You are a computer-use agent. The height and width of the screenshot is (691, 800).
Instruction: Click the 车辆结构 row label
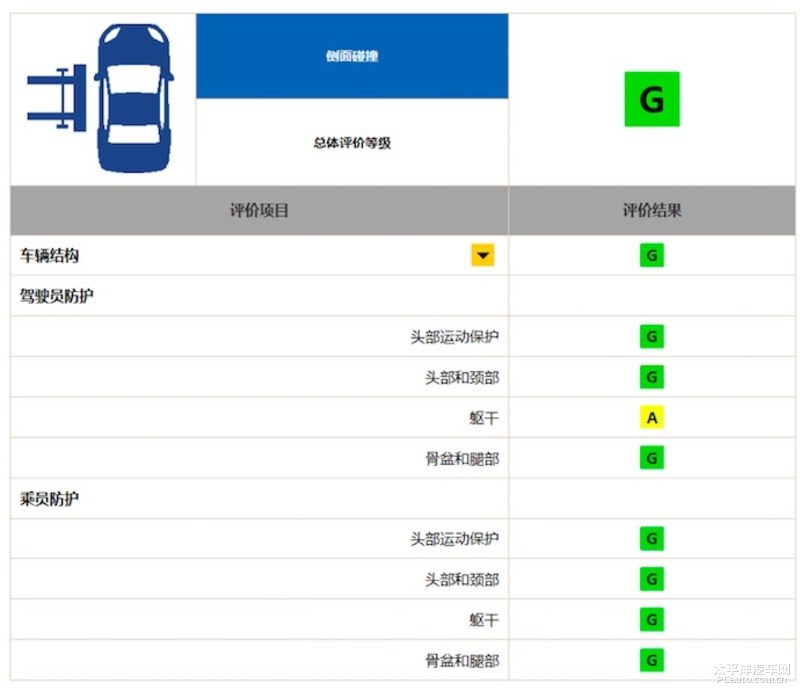[49, 255]
